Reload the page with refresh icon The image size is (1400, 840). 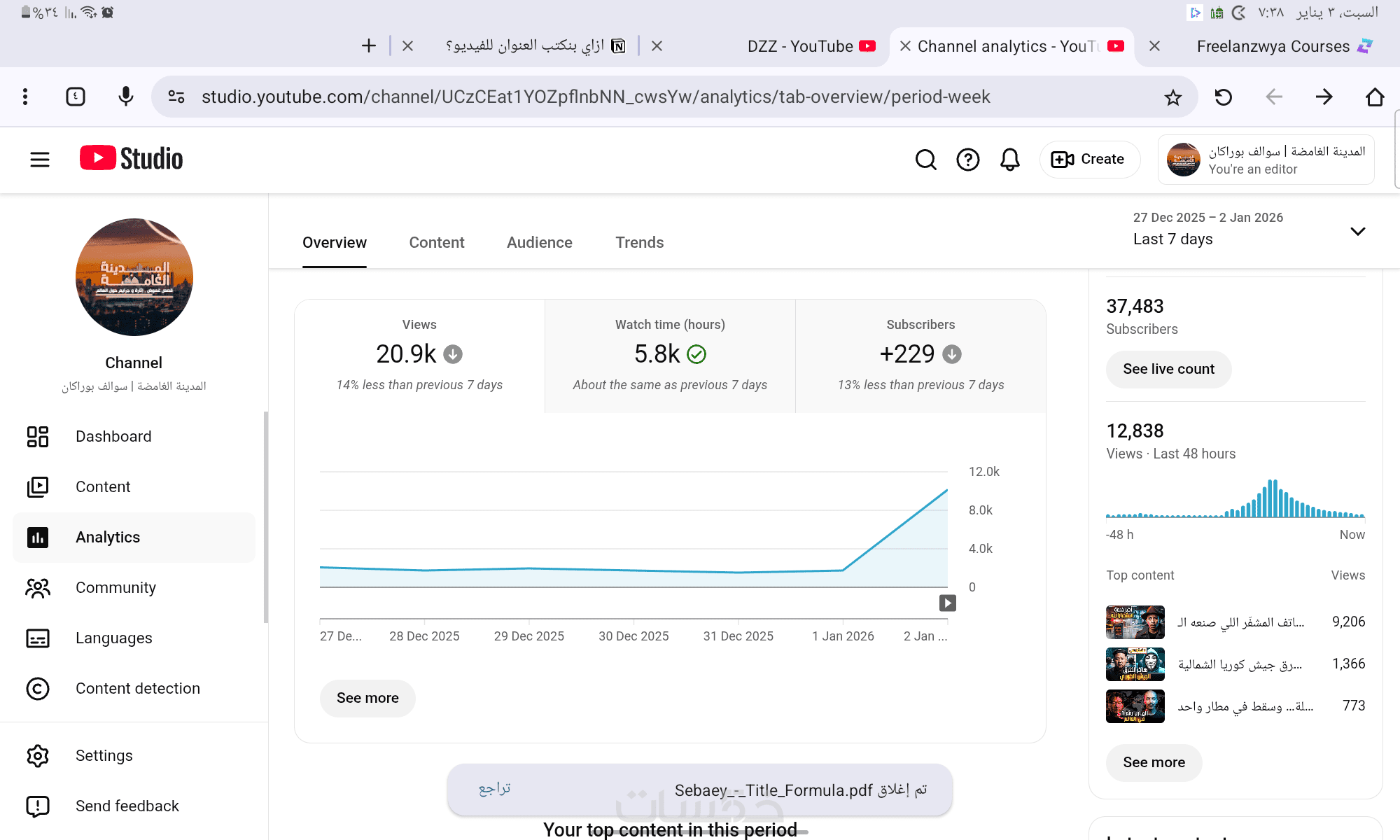point(1224,97)
